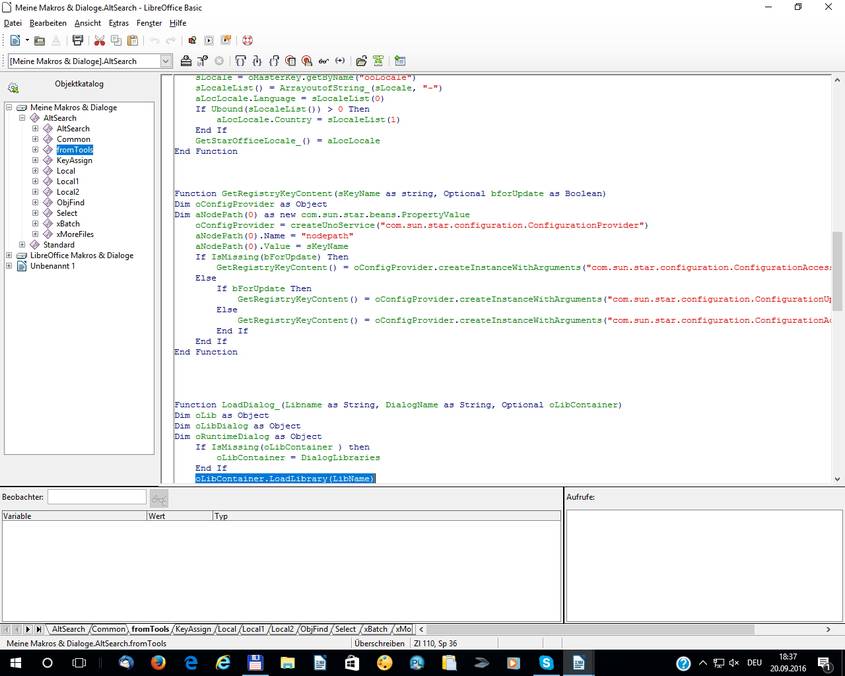Viewport: 845px width, 676px height.
Task: Open the Extras menu
Action: click(119, 23)
